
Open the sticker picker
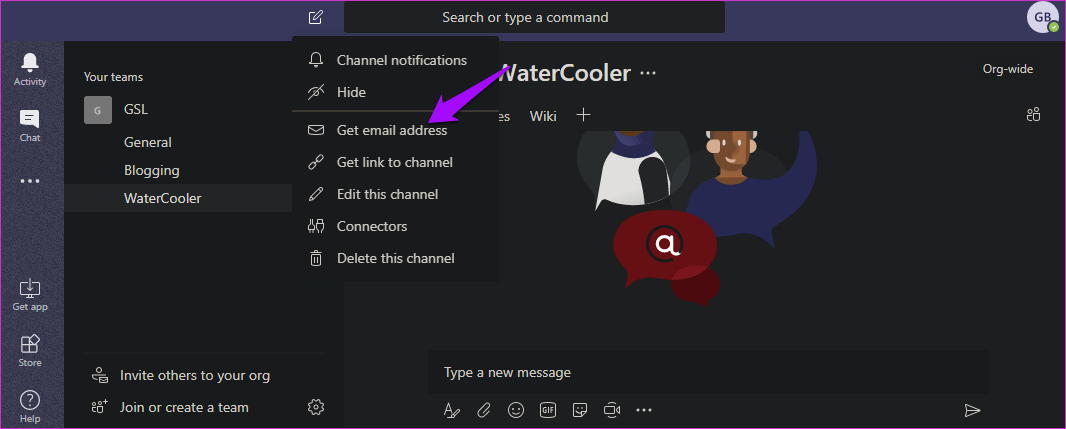[580, 409]
